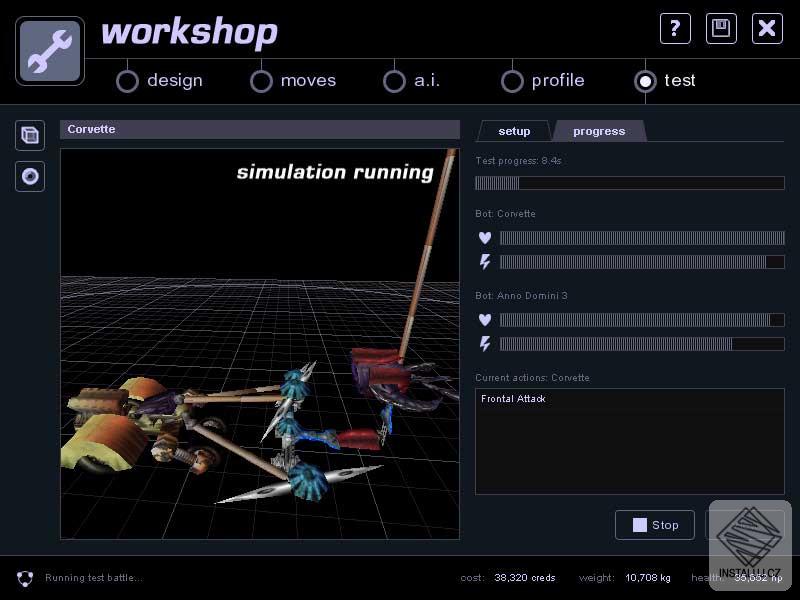Viewport: 800px width, 600px height.
Task: Click the Frontal Attack action entry
Action: [513, 399]
